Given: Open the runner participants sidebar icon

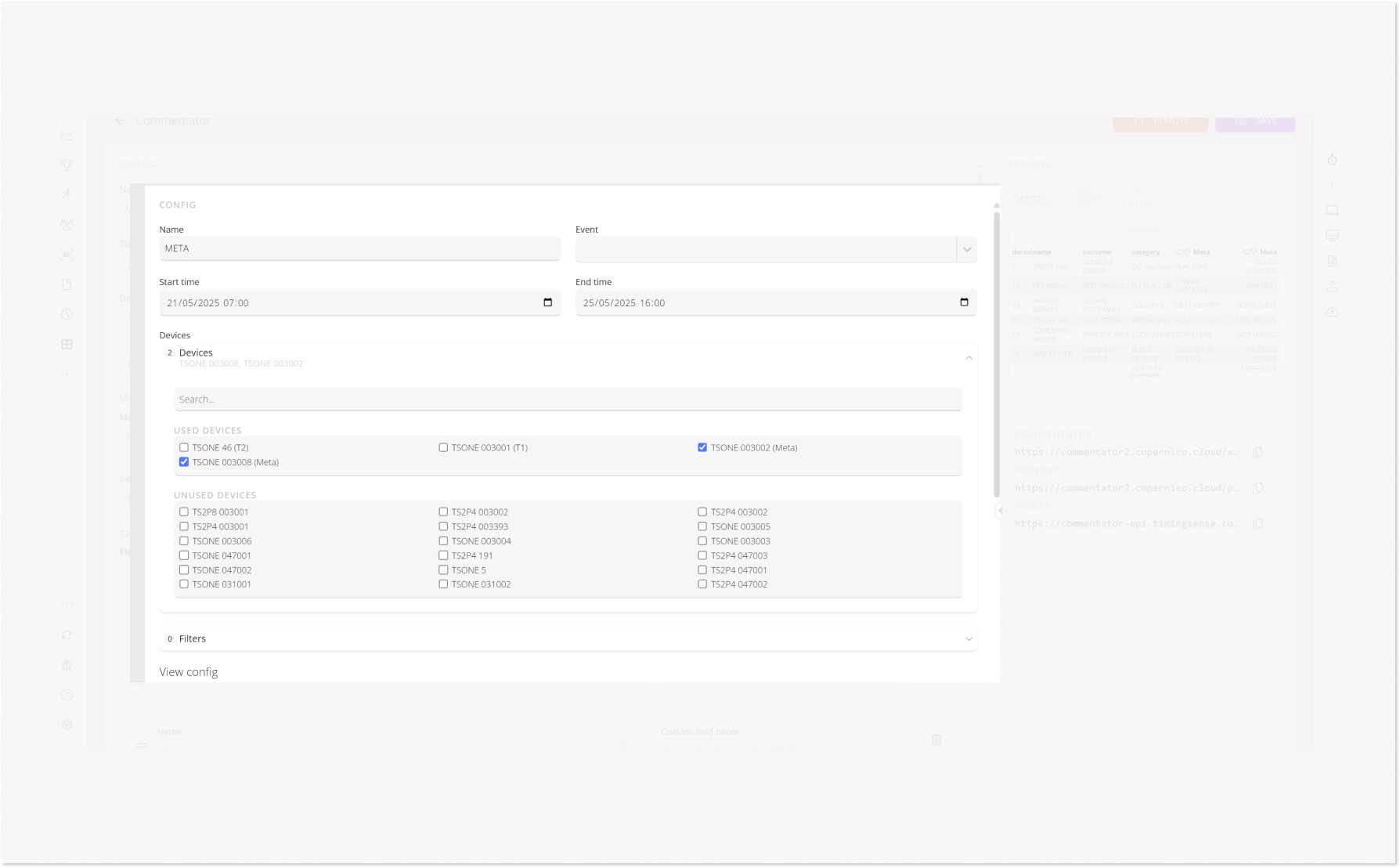Looking at the screenshot, I should coord(67,194).
